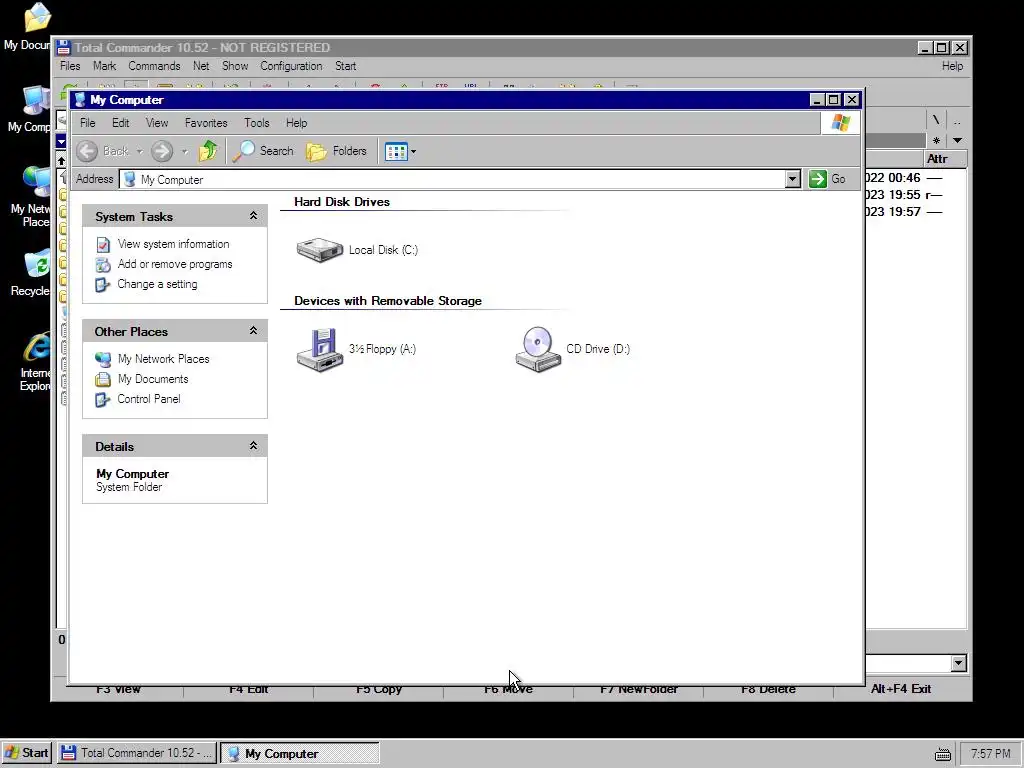Open Total Commander Help menu
The image size is (1024, 768).
(952, 66)
